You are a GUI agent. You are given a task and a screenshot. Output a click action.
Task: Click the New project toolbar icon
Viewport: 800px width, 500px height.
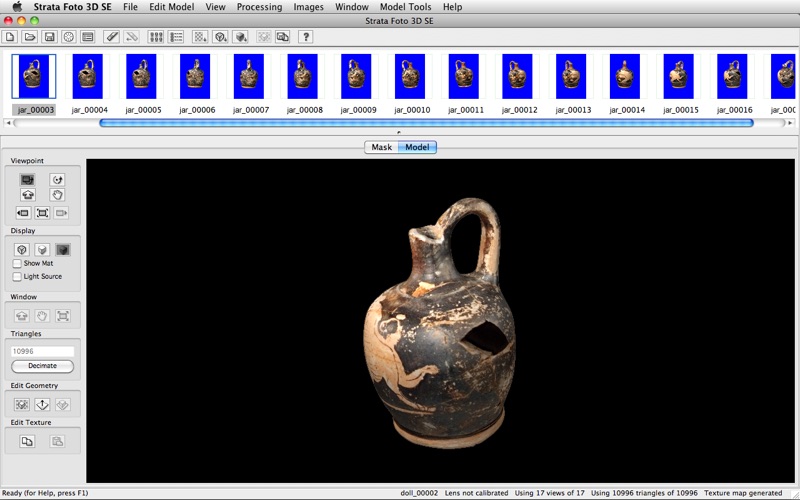(11, 37)
